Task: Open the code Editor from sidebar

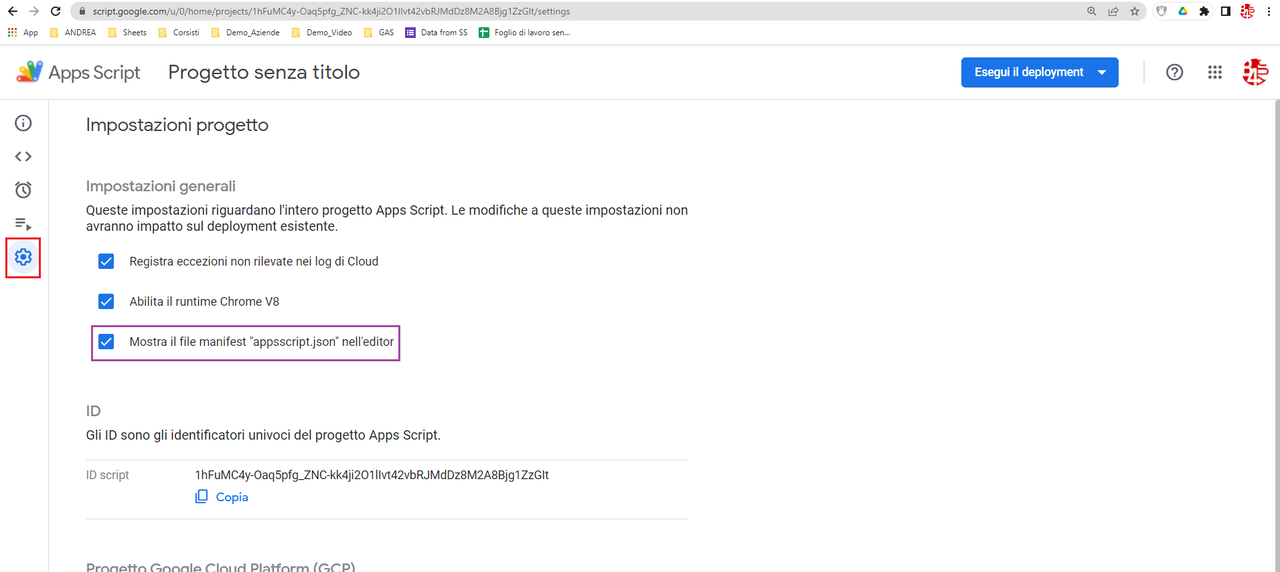Action: (x=23, y=156)
